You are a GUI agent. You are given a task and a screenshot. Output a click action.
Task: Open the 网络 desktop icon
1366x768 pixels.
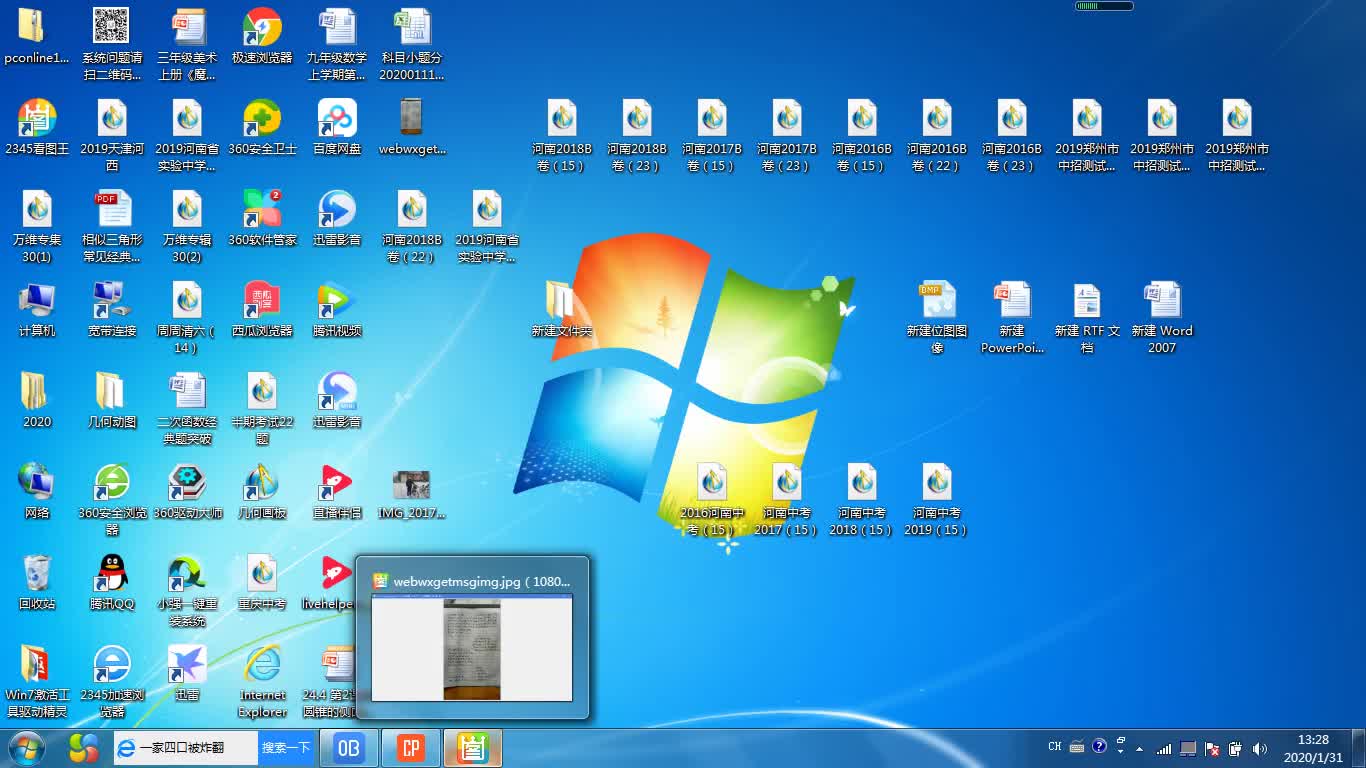click(x=37, y=491)
